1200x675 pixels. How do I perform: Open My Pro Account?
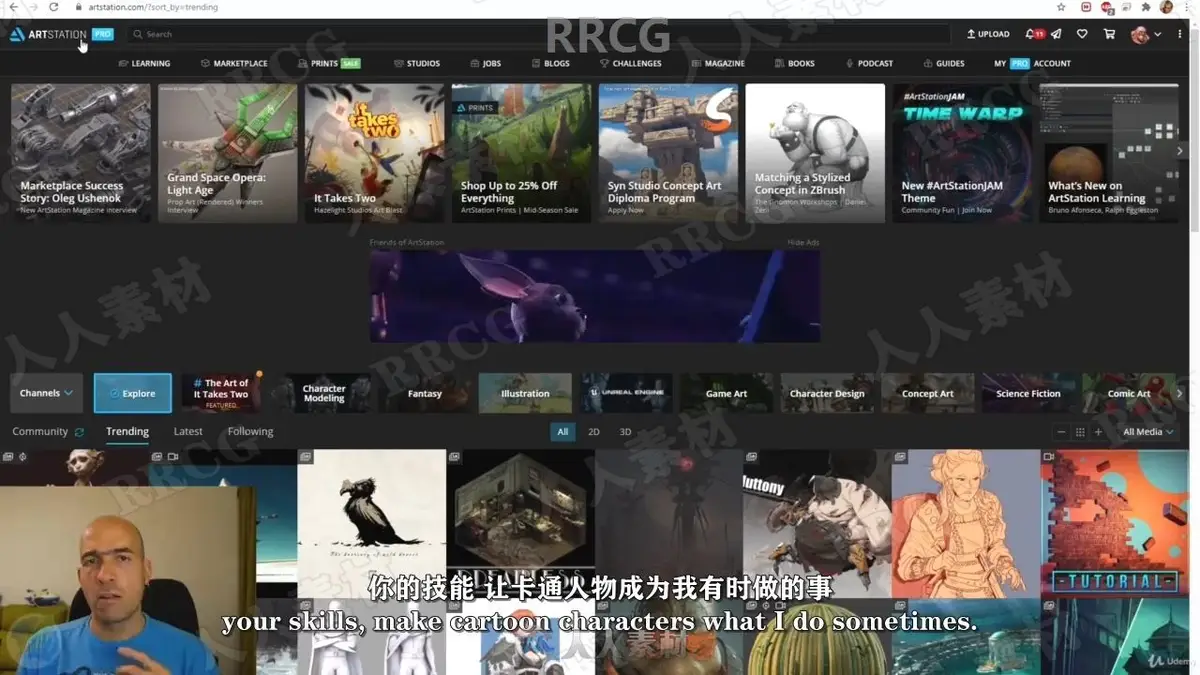click(1032, 63)
